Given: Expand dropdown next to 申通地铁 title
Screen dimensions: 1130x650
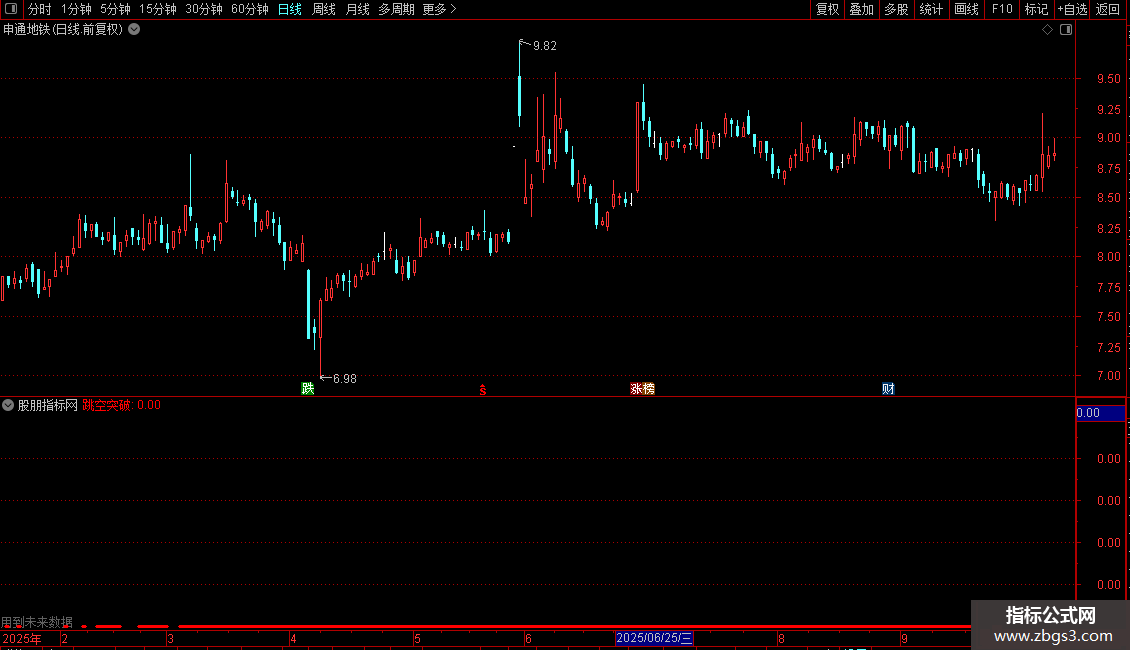Looking at the screenshot, I should click(134, 30).
